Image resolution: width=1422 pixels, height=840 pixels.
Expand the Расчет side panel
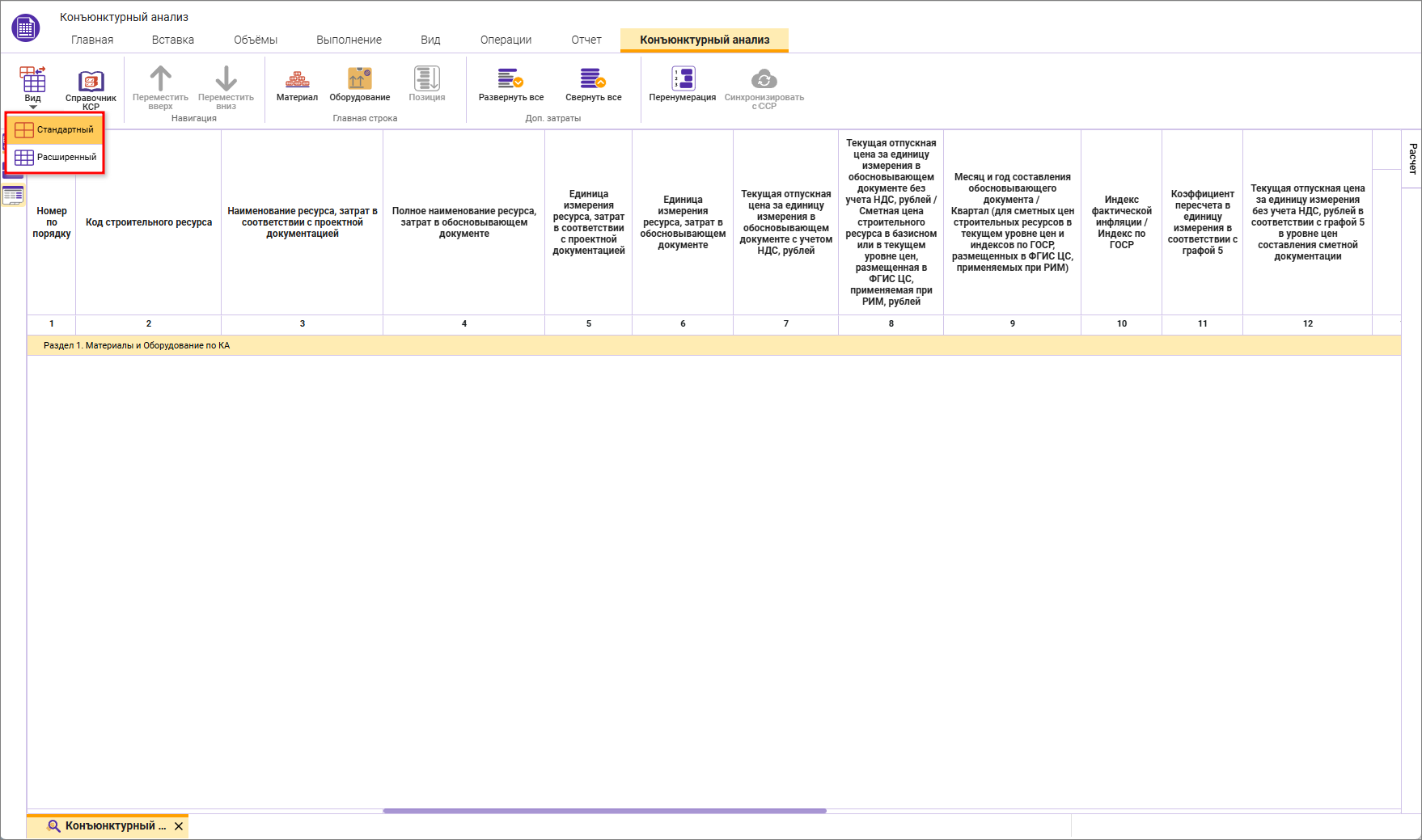click(1412, 158)
